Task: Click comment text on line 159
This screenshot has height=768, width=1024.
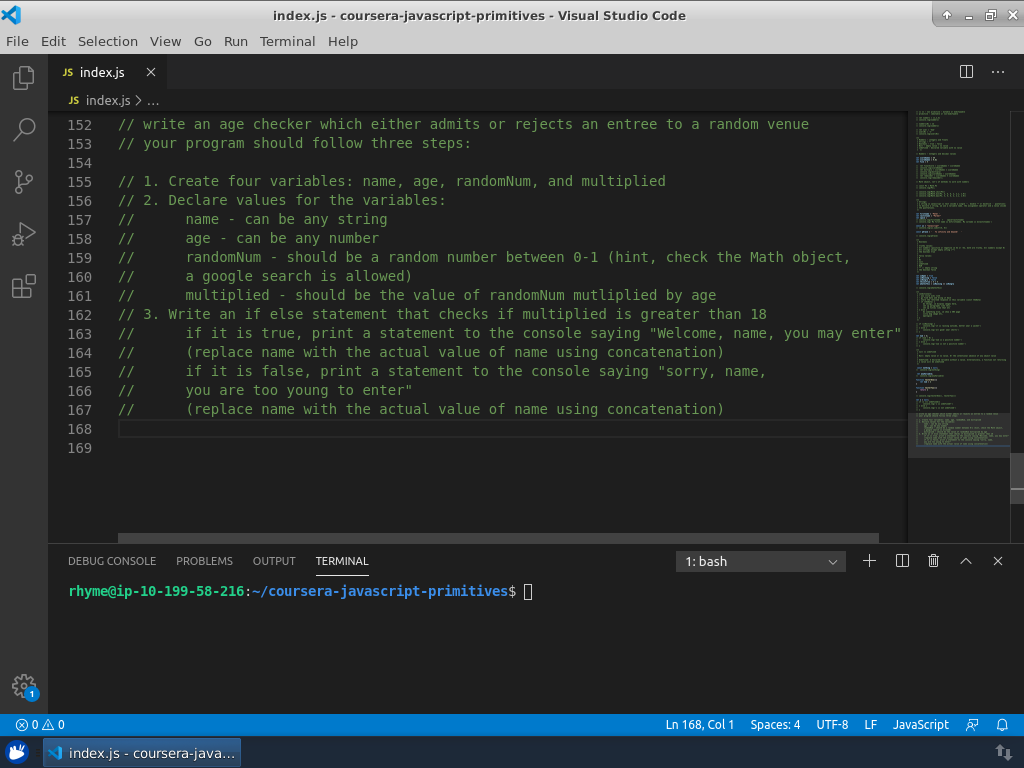Action: coord(484,257)
